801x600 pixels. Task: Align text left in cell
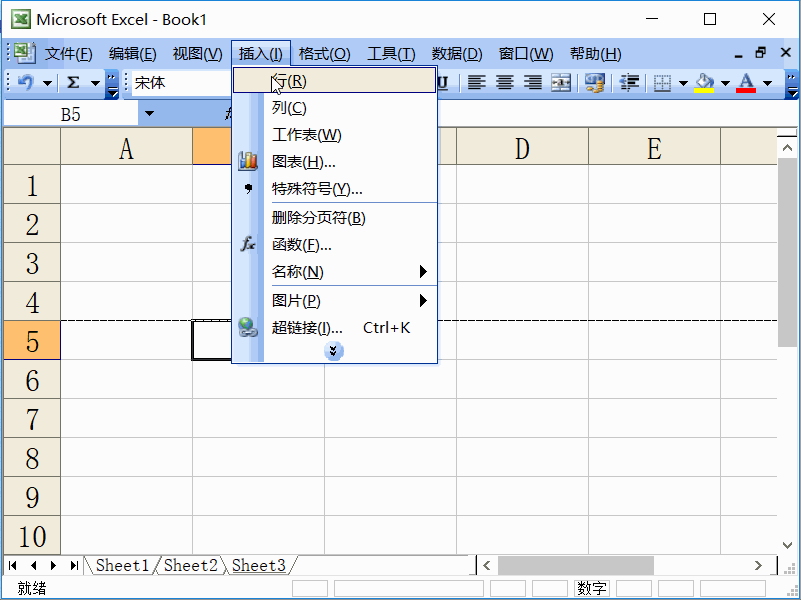pyautogui.click(x=477, y=82)
